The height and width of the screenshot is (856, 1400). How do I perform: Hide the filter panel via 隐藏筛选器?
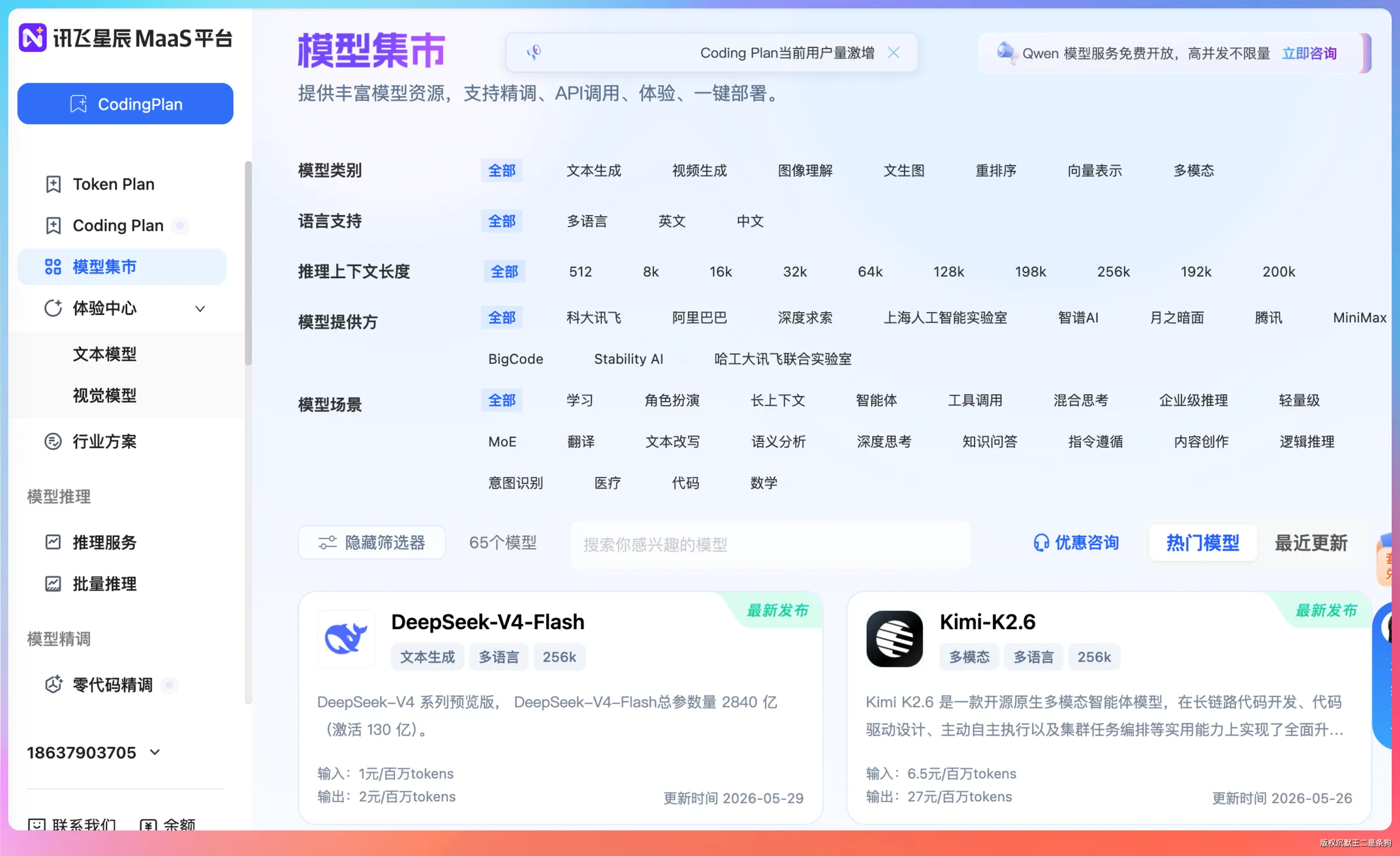[372, 542]
